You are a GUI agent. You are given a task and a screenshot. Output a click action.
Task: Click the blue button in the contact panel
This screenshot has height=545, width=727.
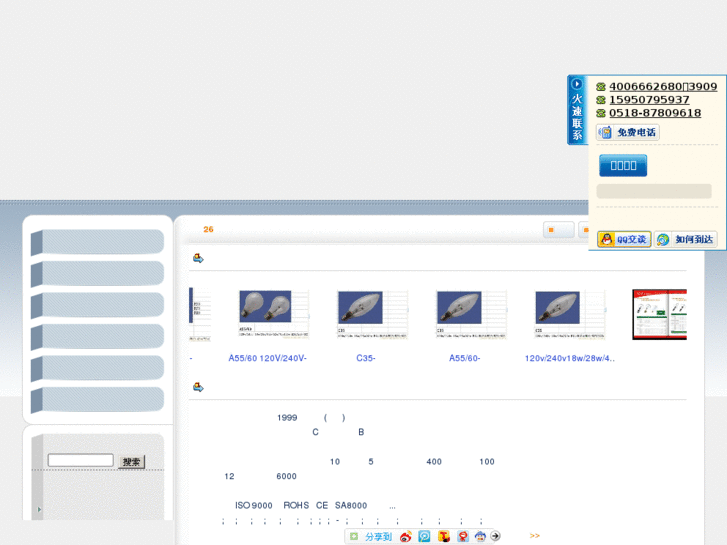pos(623,166)
